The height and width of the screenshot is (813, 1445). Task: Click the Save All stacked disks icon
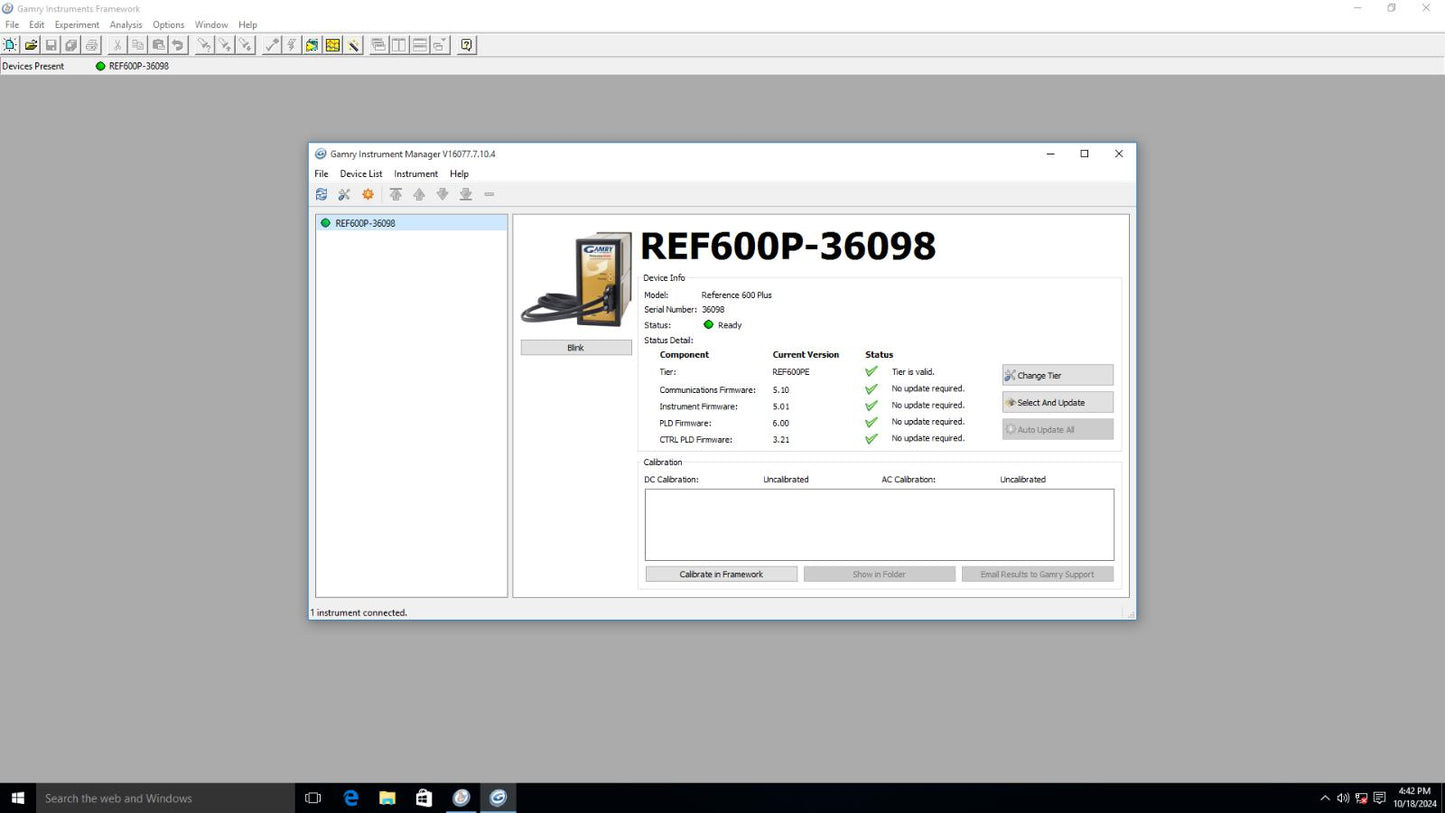71,45
